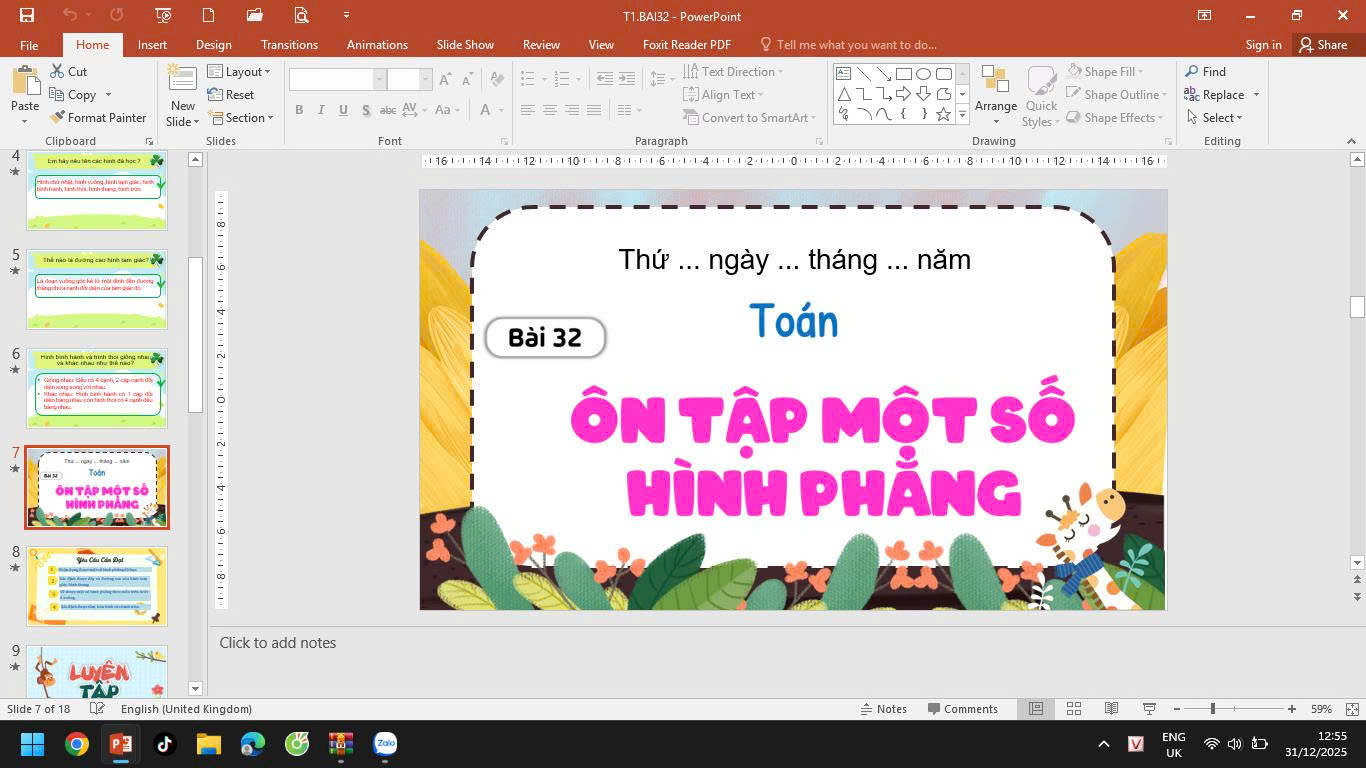
Task: Adjust the zoom slider in status bar
Action: [x=1213, y=709]
